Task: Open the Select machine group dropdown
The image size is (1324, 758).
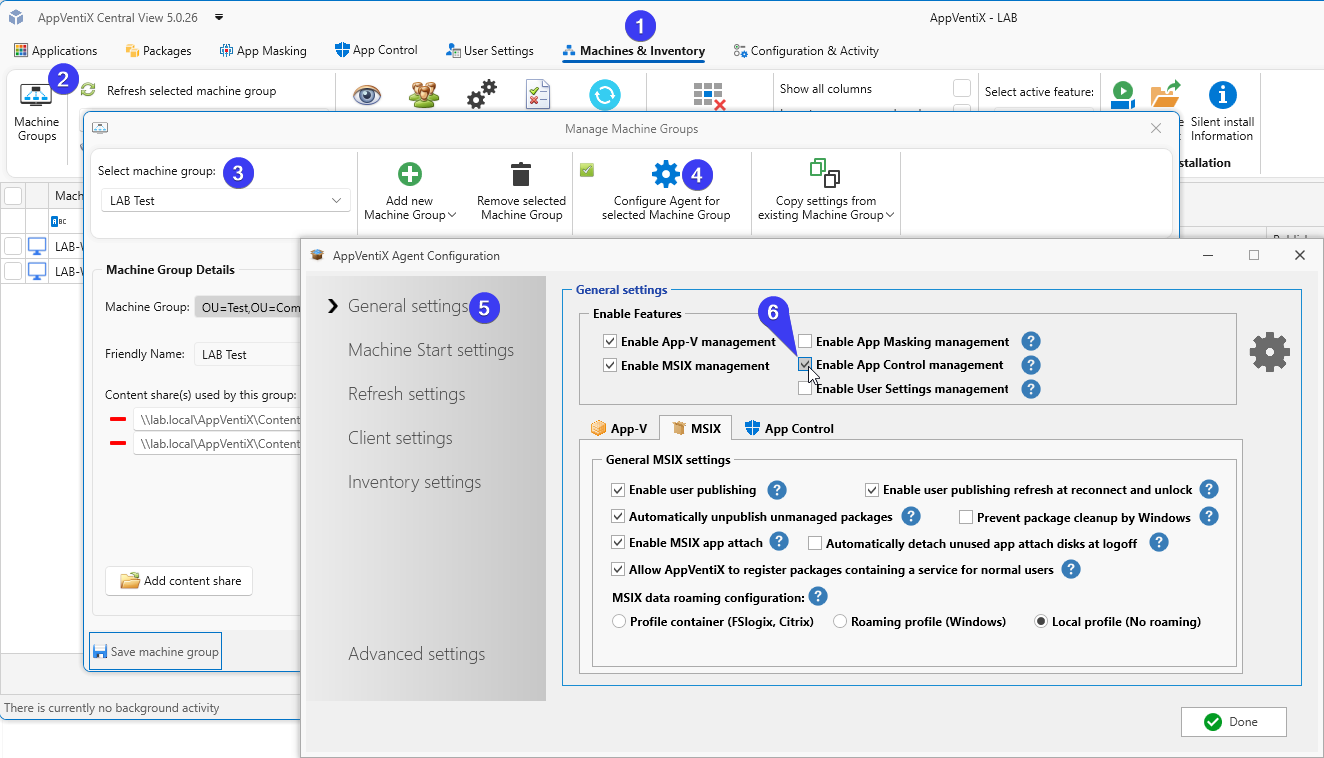Action: pos(225,201)
